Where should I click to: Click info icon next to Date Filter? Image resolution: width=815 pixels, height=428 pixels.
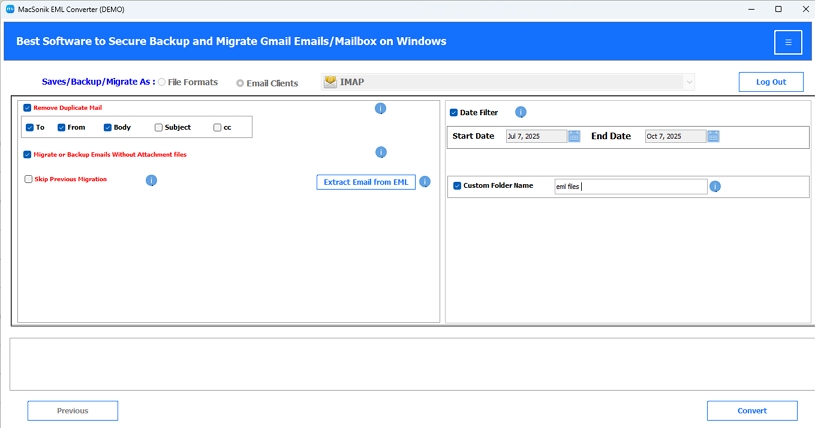[521, 112]
